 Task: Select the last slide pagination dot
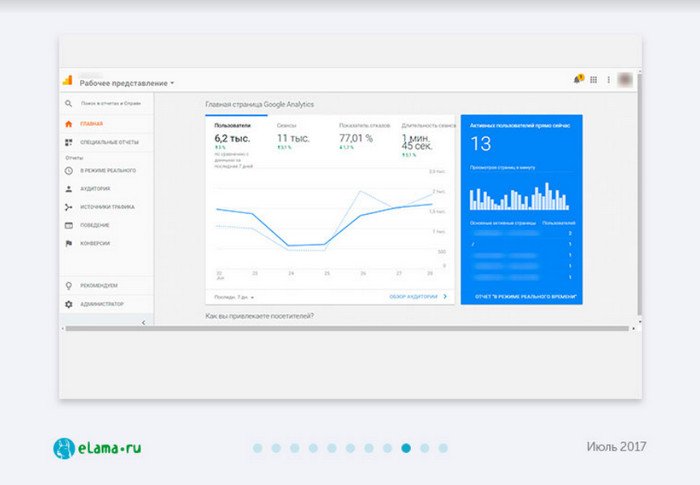(443, 448)
